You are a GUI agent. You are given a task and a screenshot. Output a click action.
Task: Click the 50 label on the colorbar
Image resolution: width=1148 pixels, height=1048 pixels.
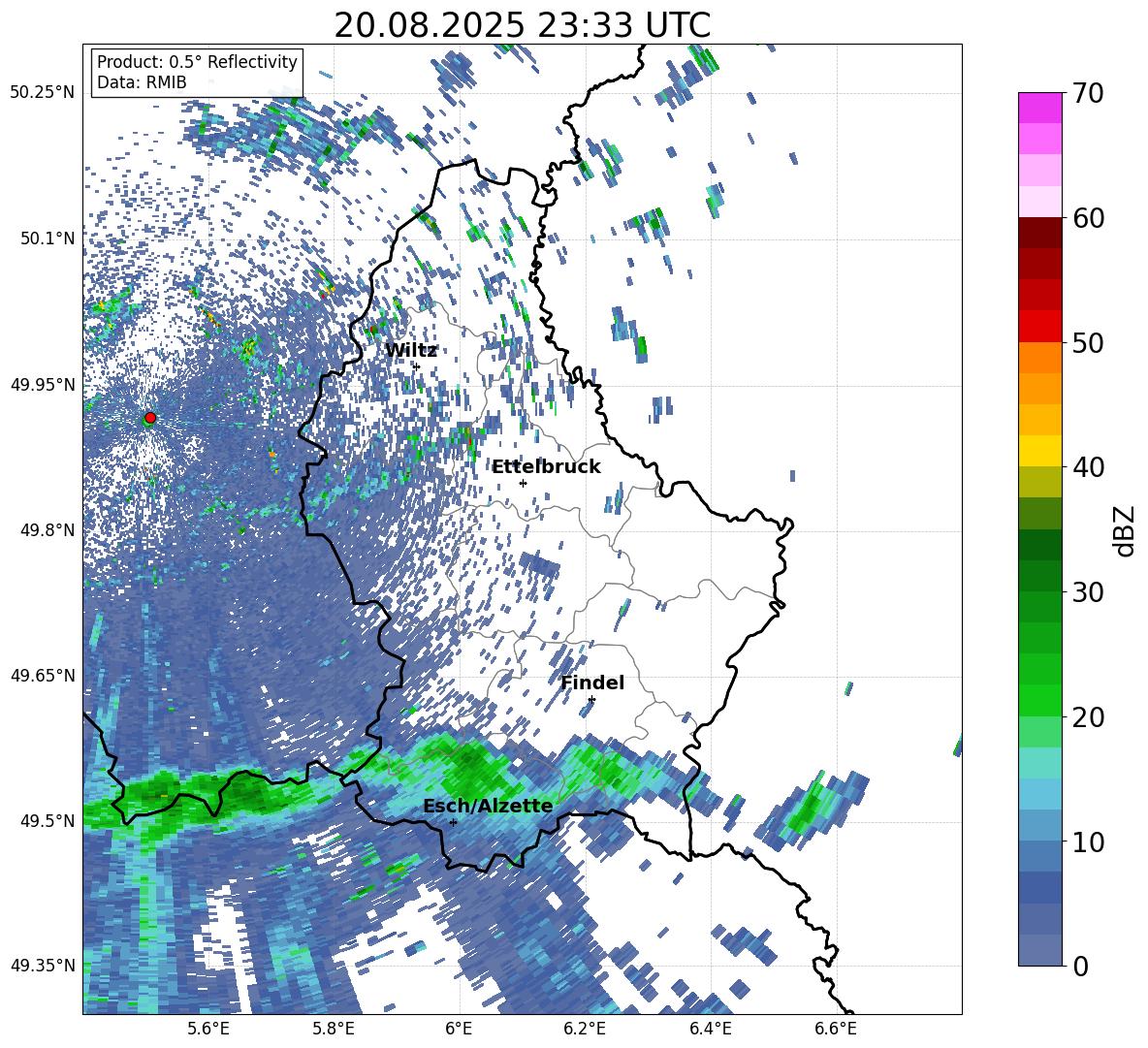pyautogui.click(x=1088, y=342)
